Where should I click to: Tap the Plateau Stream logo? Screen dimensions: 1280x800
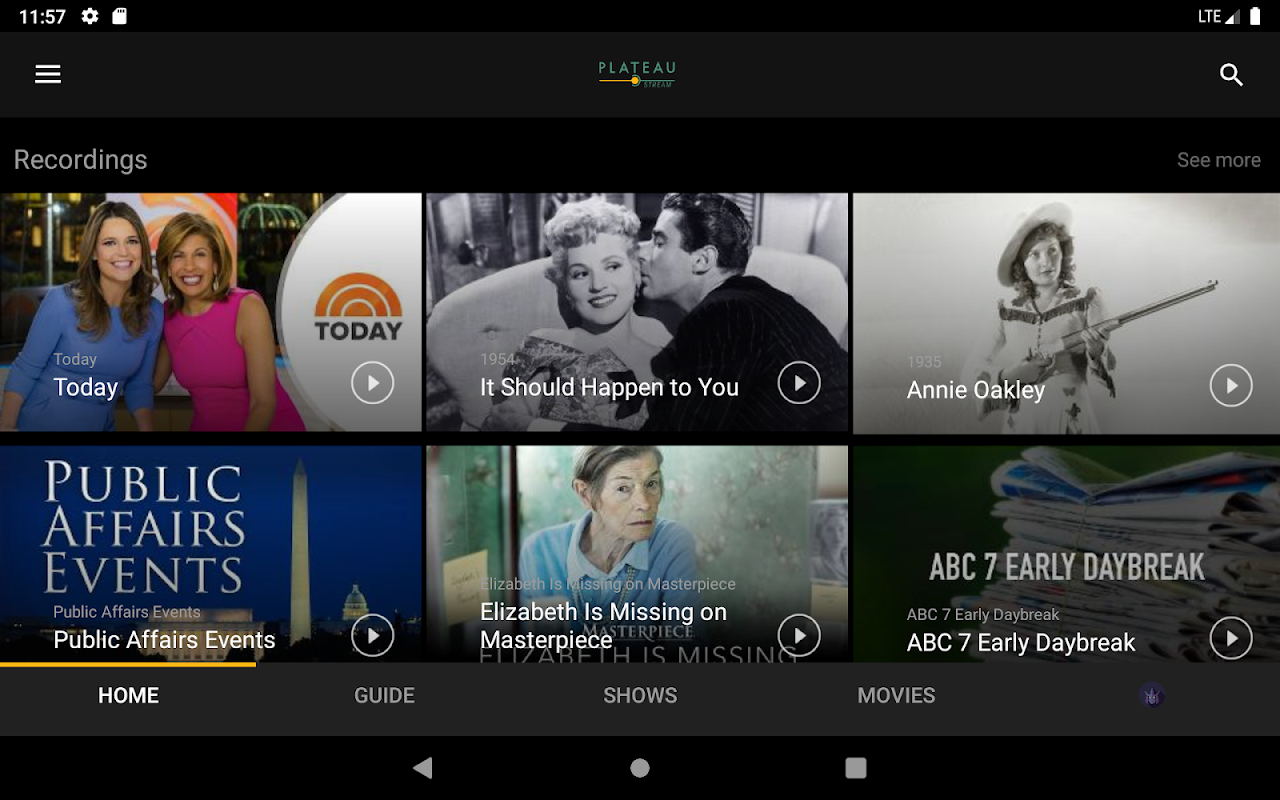(x=637, y=74)
